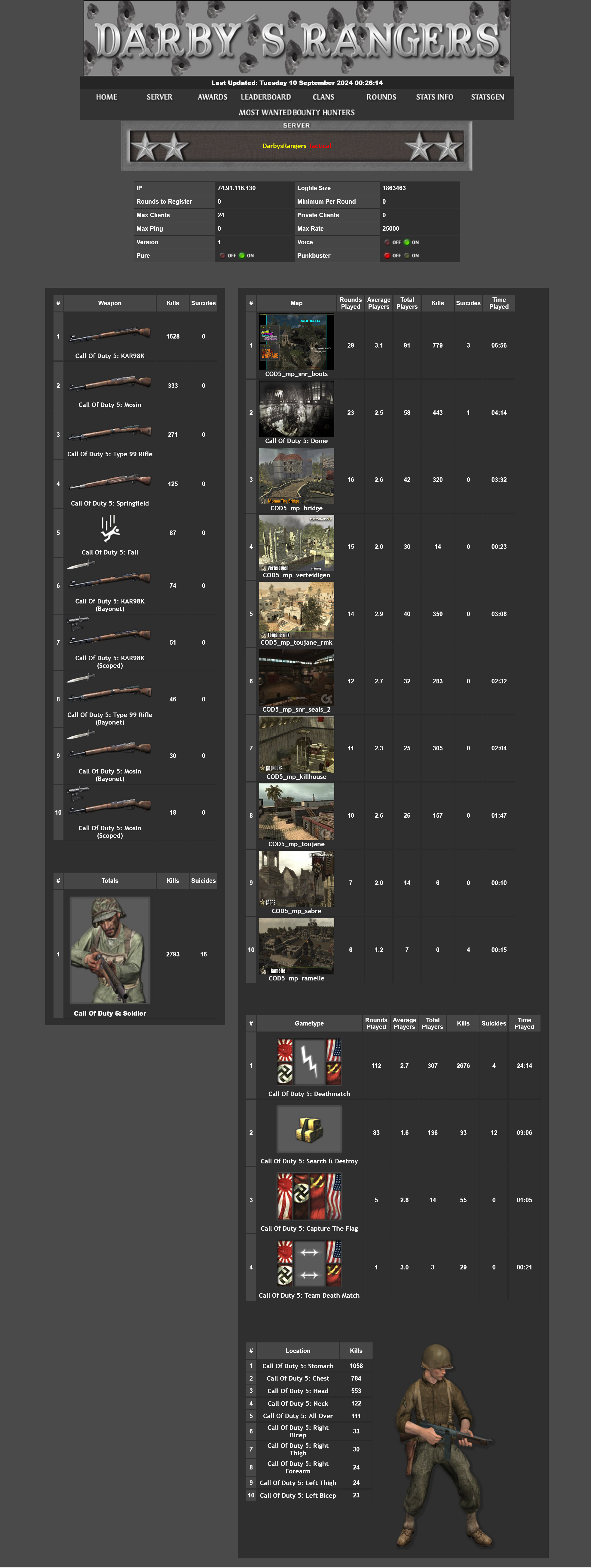Open the Call Of Duty 5: Dome thumbnail
This screenshot has height=1568, width=591.
[x=297, y=409]
